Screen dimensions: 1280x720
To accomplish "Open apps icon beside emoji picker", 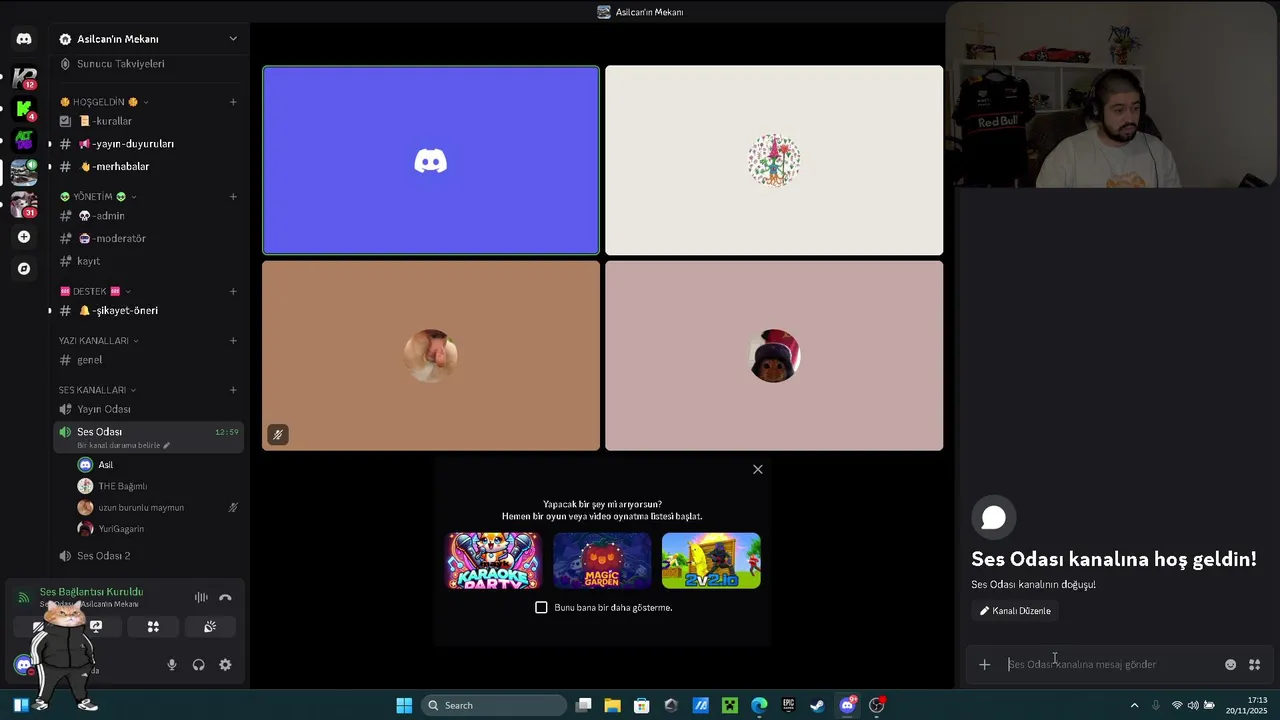I will click(x=1254, y=665).
